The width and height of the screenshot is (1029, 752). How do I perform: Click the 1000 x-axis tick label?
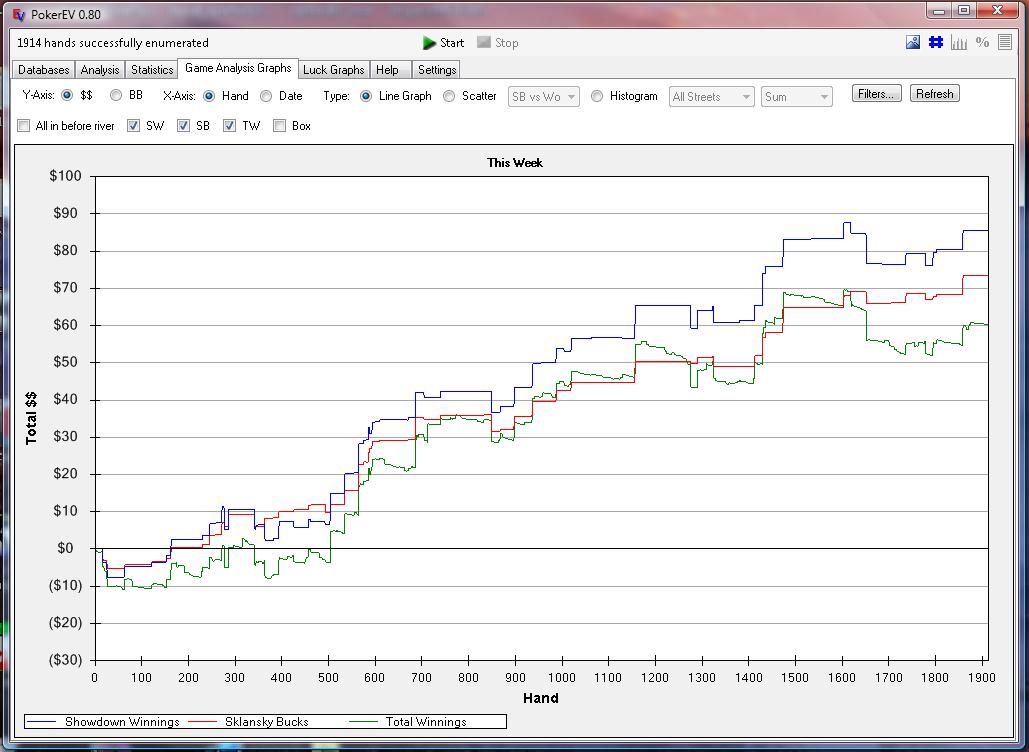(562, 677)
